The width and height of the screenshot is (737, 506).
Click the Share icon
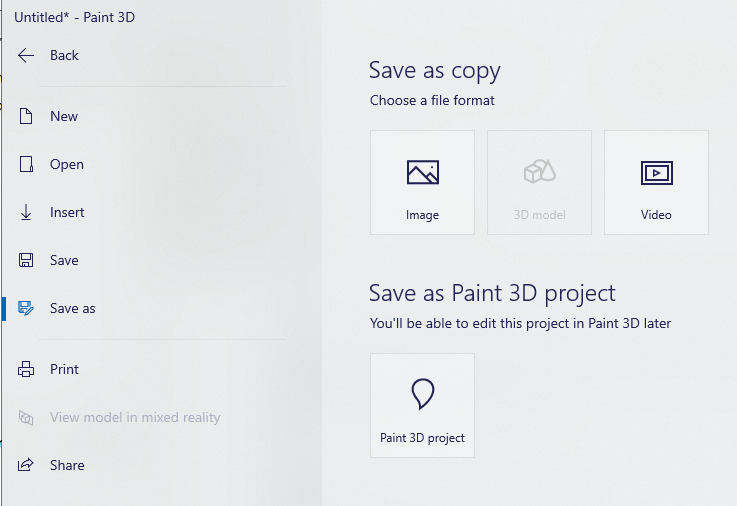pos(26,465)
